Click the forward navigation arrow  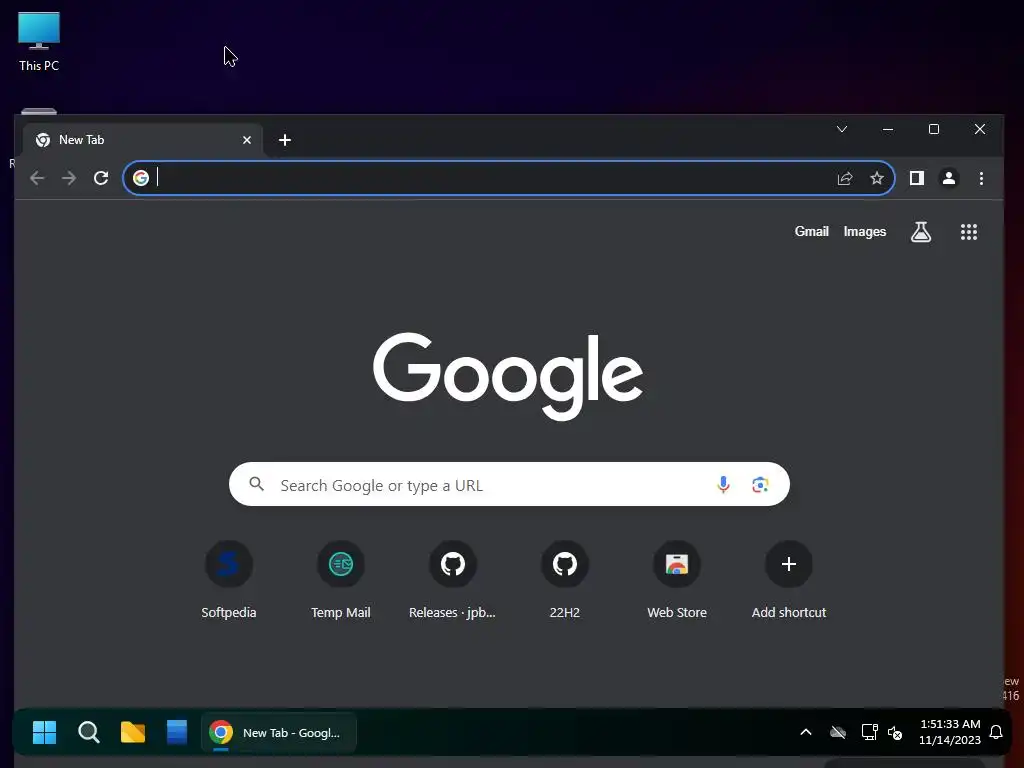[x=69, y=178]
